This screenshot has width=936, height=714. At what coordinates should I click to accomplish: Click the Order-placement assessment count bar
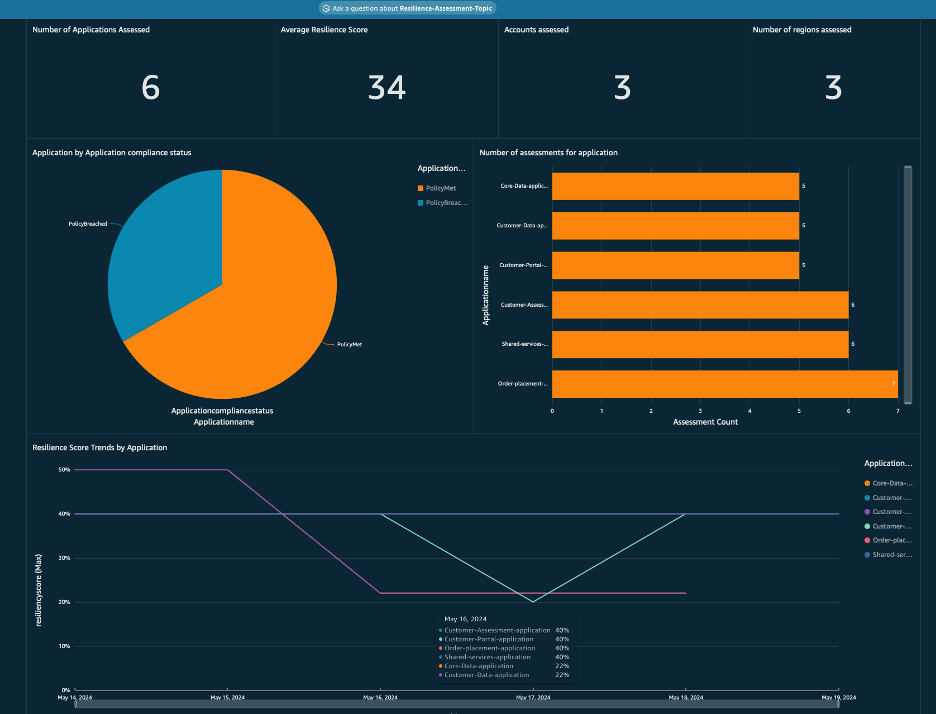click(720, 384)
